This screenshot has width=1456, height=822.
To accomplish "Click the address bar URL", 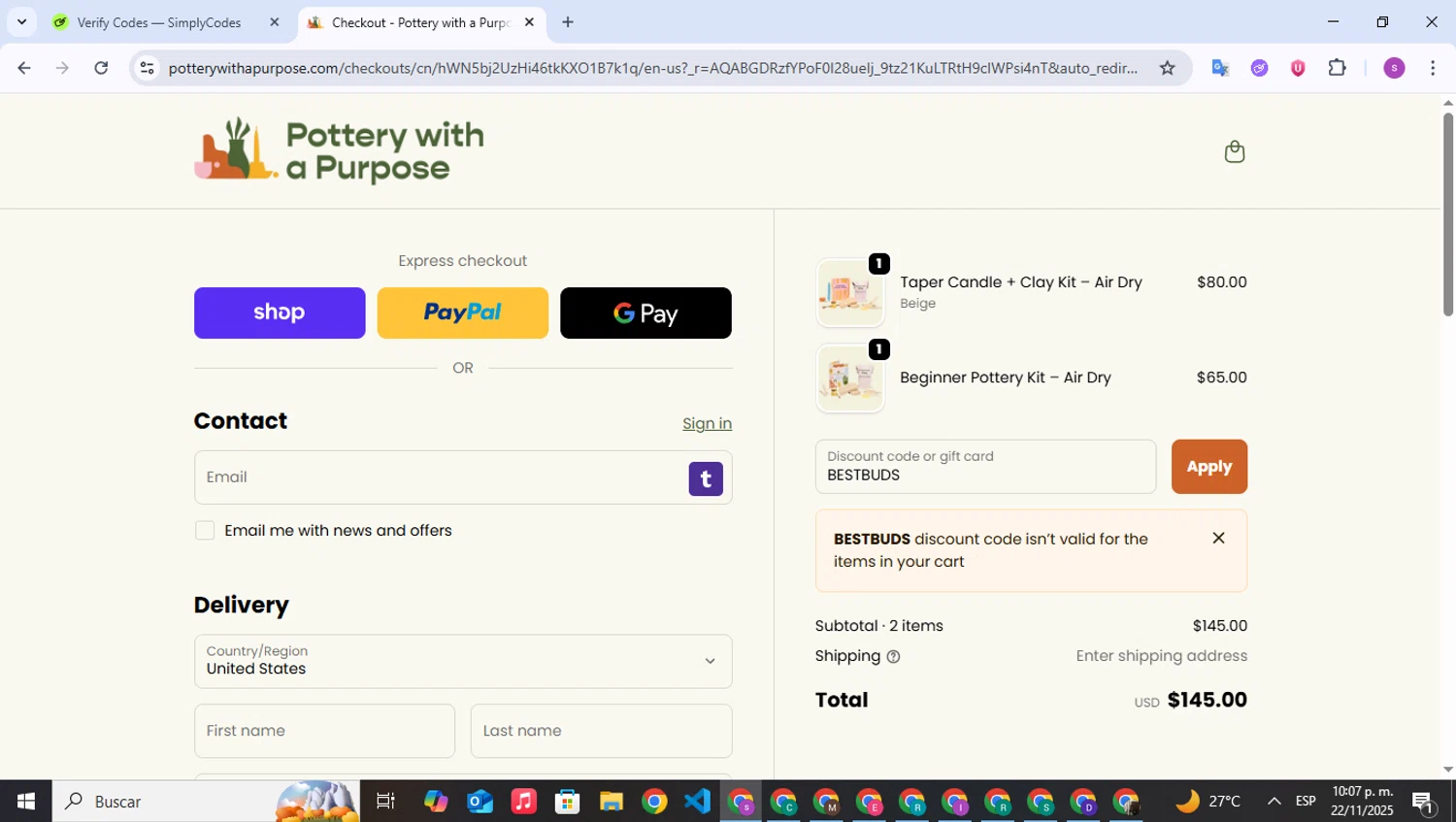I will click(x=652, y=68).
